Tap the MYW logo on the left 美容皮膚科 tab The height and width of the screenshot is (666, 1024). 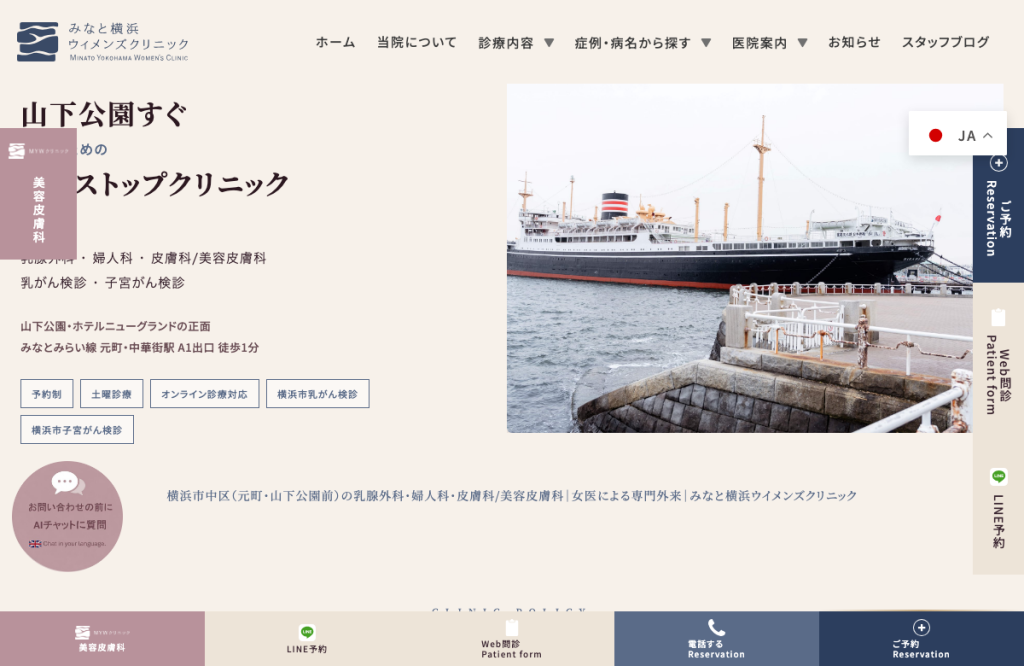tap(38, 151)
